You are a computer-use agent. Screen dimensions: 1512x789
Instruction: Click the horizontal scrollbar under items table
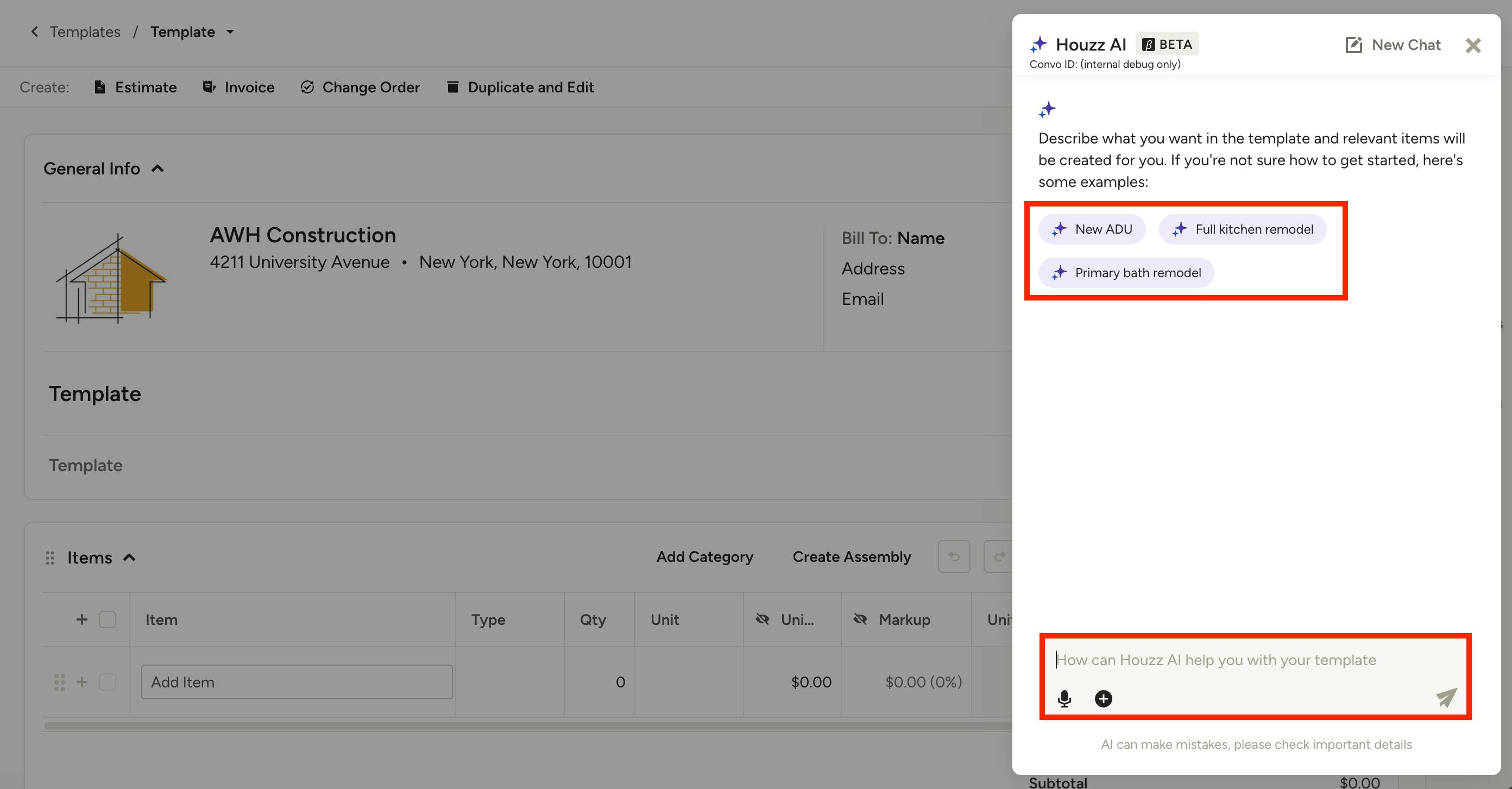528,725
